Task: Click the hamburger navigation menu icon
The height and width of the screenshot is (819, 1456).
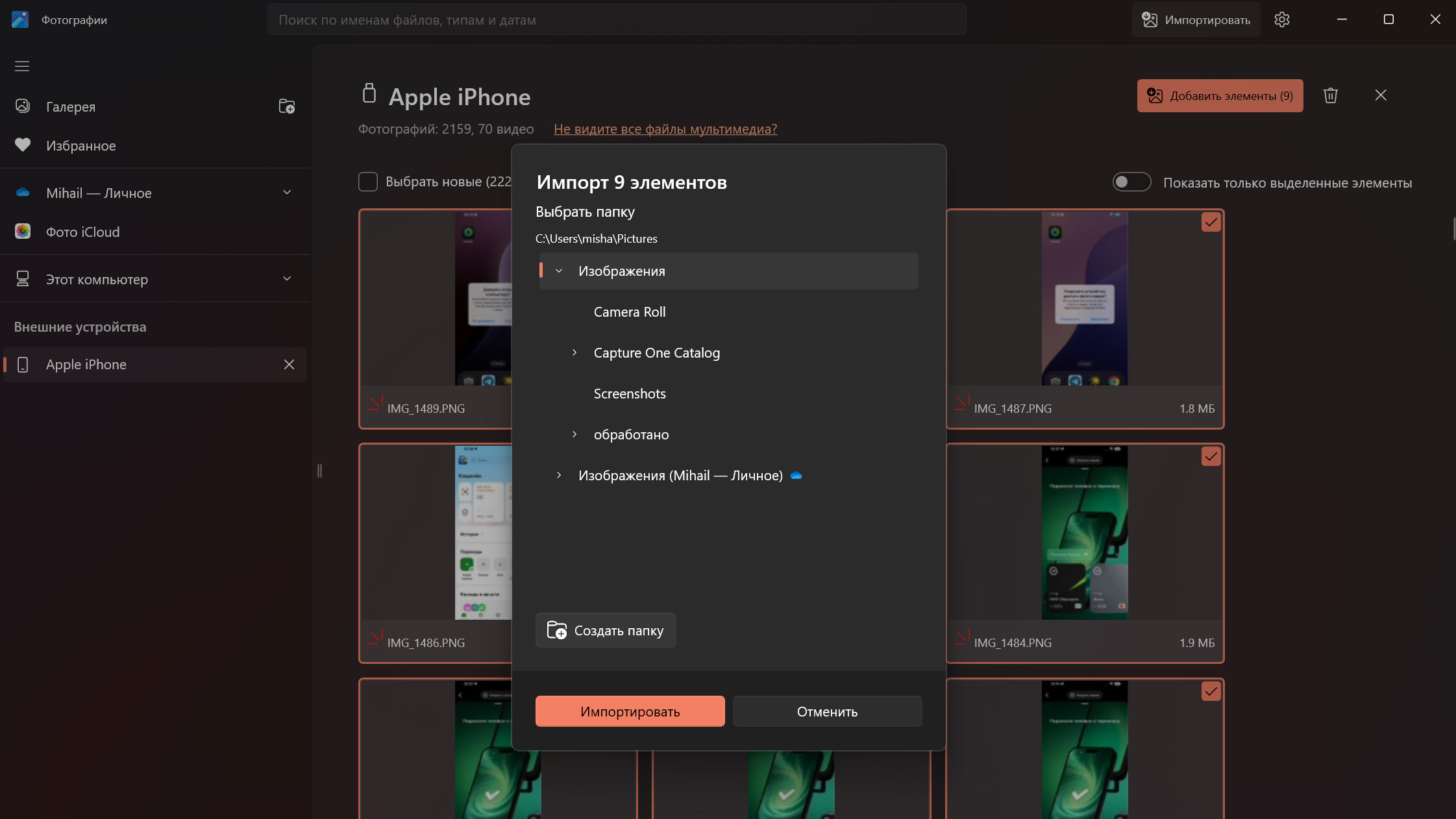Action: point(22,66)
